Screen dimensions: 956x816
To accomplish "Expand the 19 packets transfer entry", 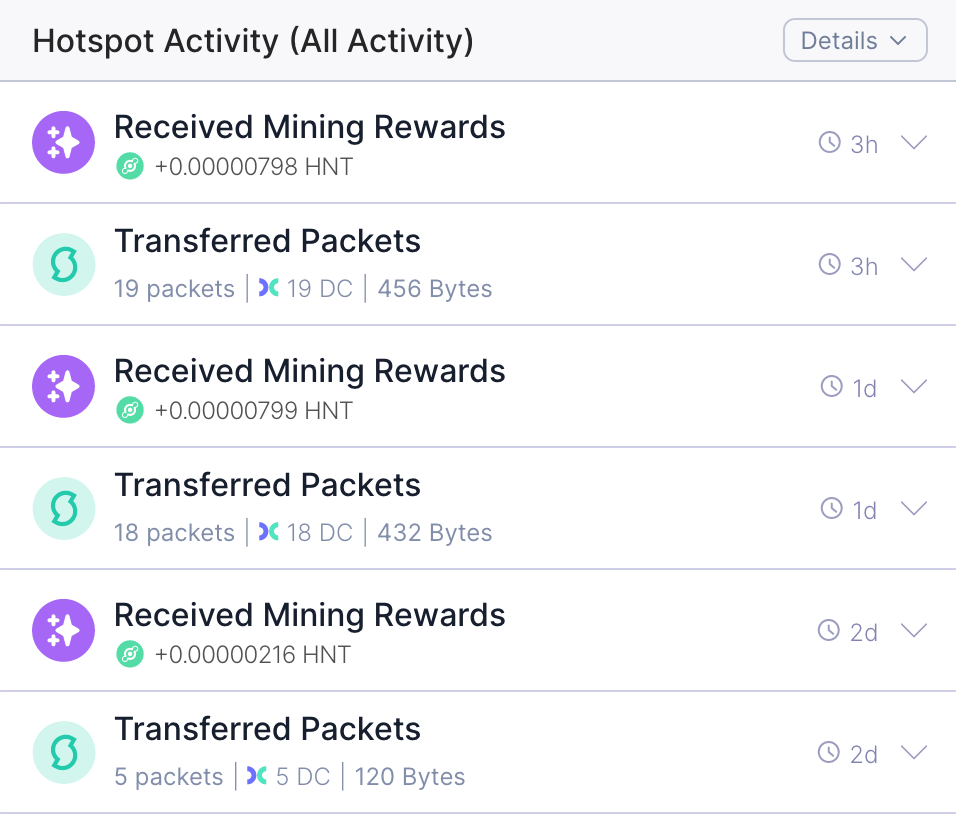I will (x=914, y=265).
